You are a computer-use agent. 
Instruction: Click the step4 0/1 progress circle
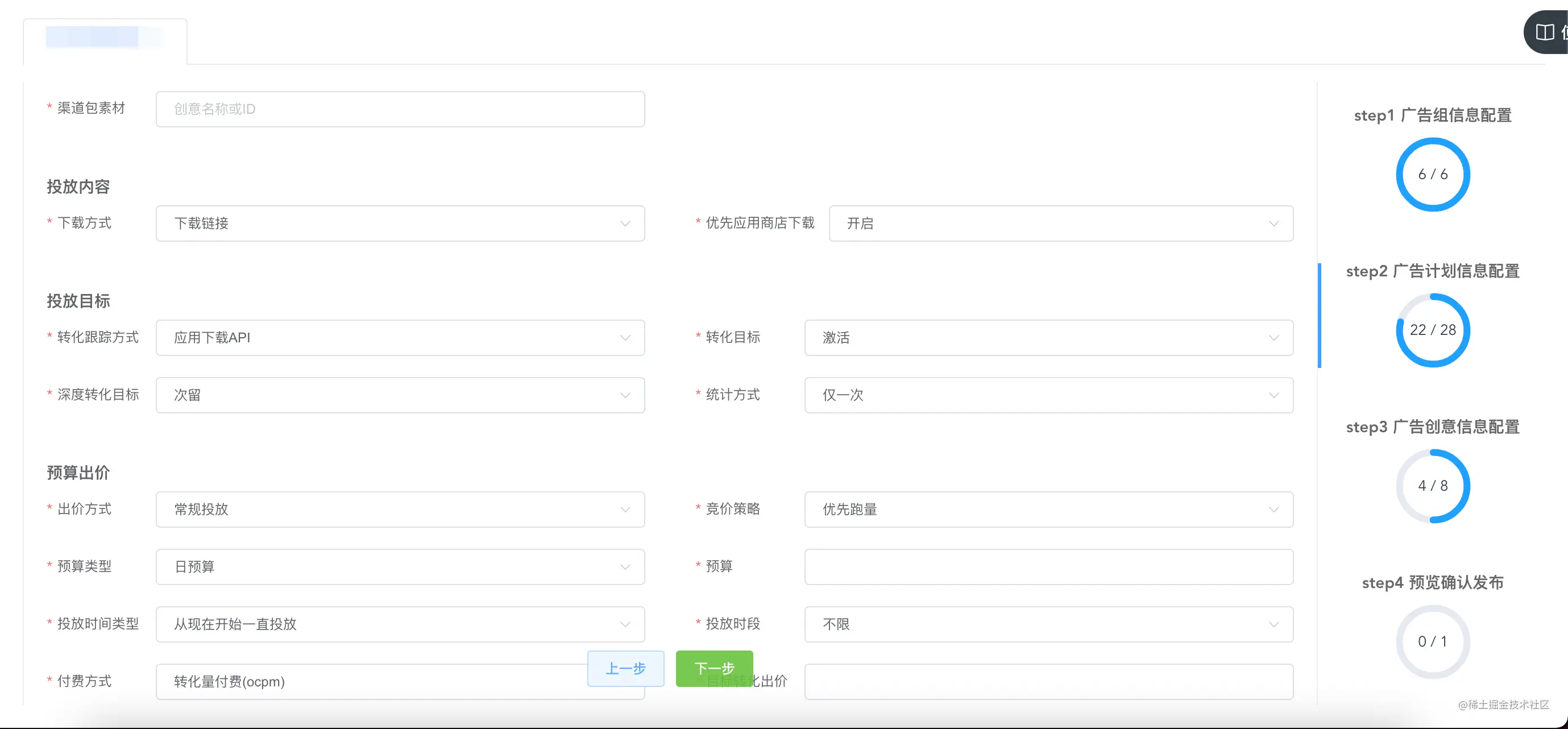1432,641
